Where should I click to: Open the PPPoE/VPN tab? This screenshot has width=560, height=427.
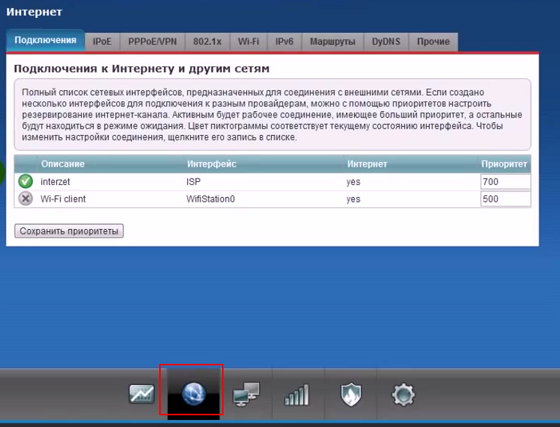point(152,42)
